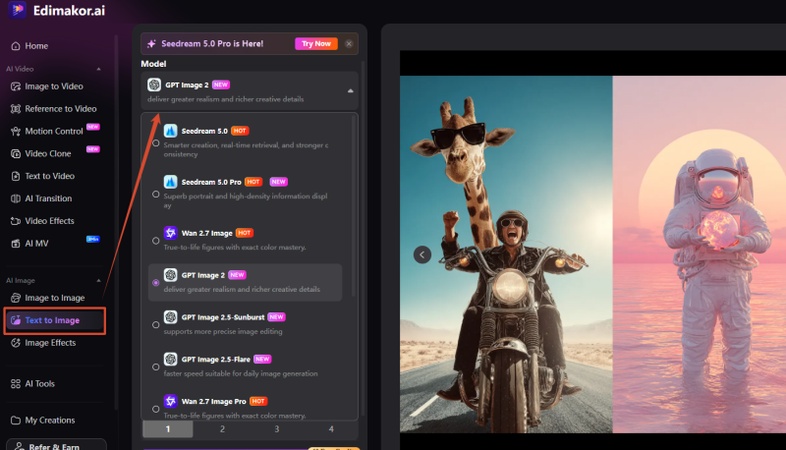Click the GPT Image 2 logo in list
Image resolution: width=786 pixels, height=450 pixels.
[170, 275]
